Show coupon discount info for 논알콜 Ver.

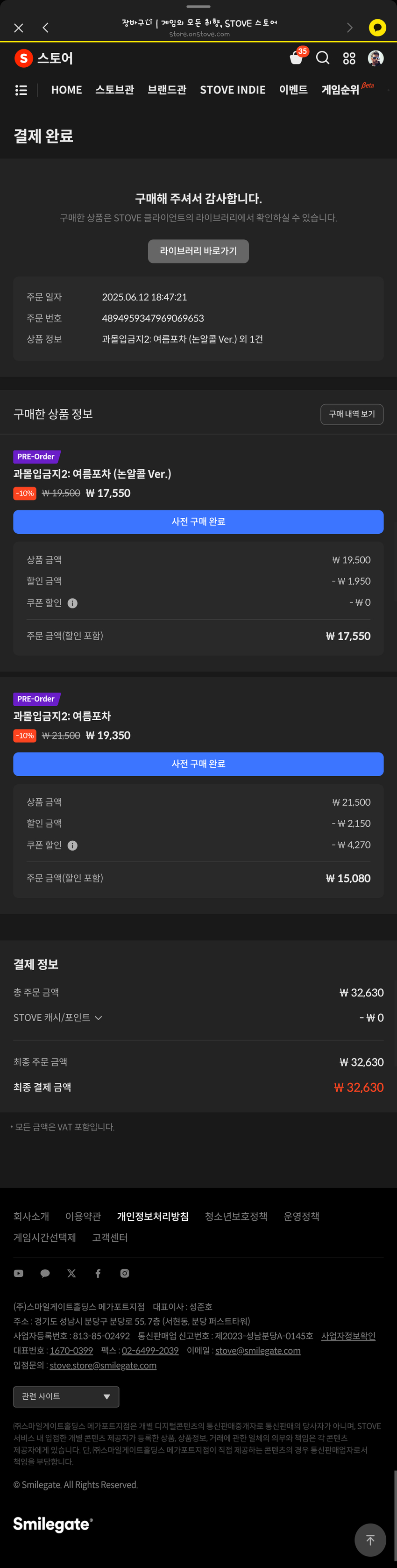coord(72,603)
